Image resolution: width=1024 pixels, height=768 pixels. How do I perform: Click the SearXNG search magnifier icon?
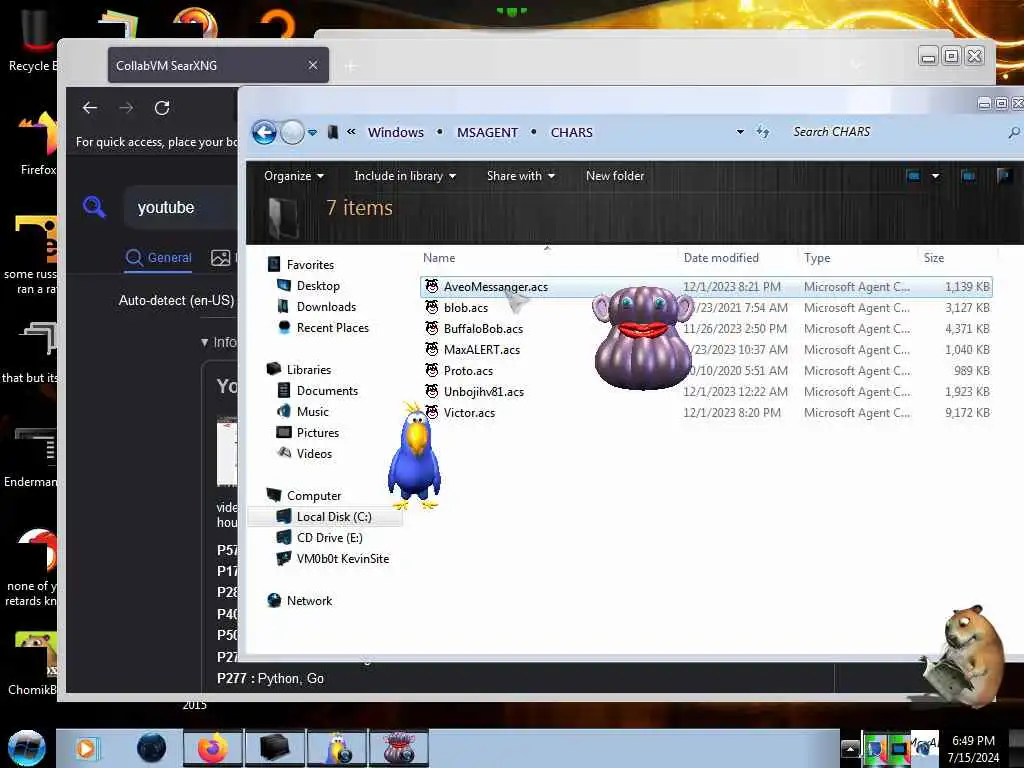[x=94, y=207]
